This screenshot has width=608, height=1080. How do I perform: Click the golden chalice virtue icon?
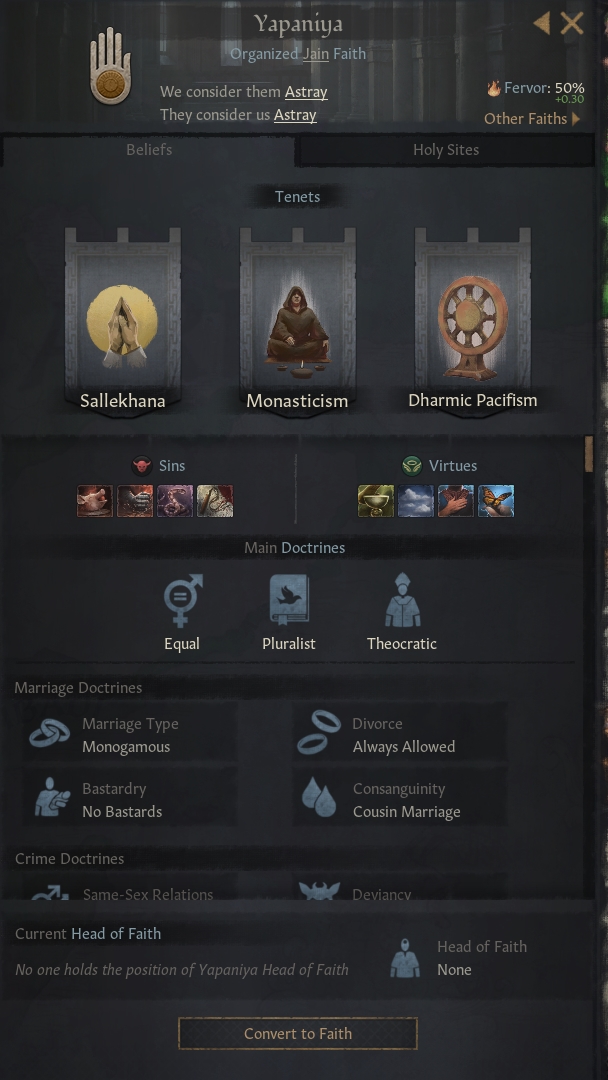click(x=376, y=501)
